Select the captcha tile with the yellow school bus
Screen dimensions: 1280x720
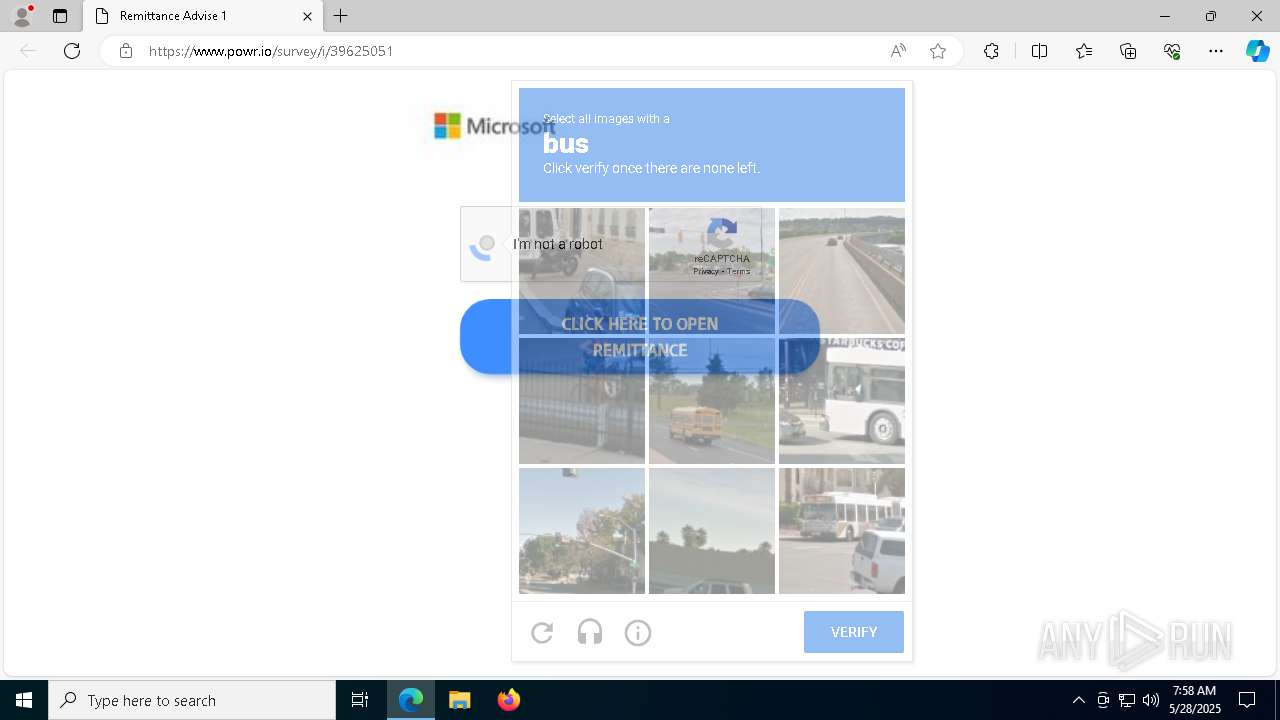pyautogui.click(x=712, y=401)
